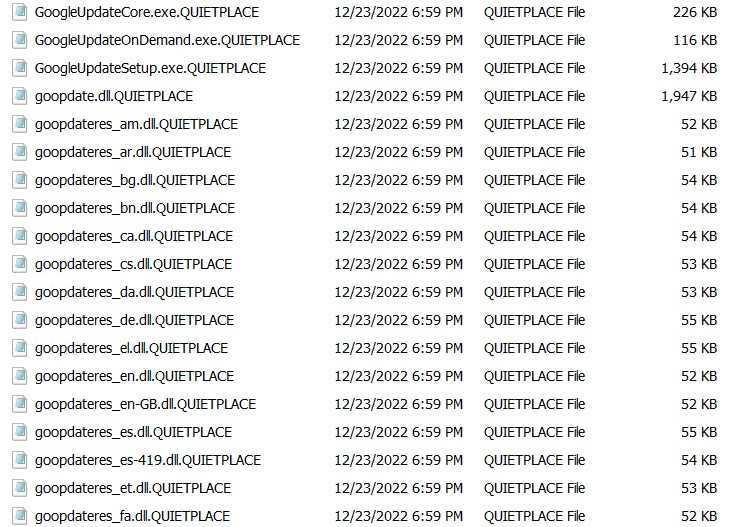The height and width of the screenshot is (527, 741).
Task: Select file name goopdateres_el.dll.QUIETPLACE
Action: (x=131, y=348)
